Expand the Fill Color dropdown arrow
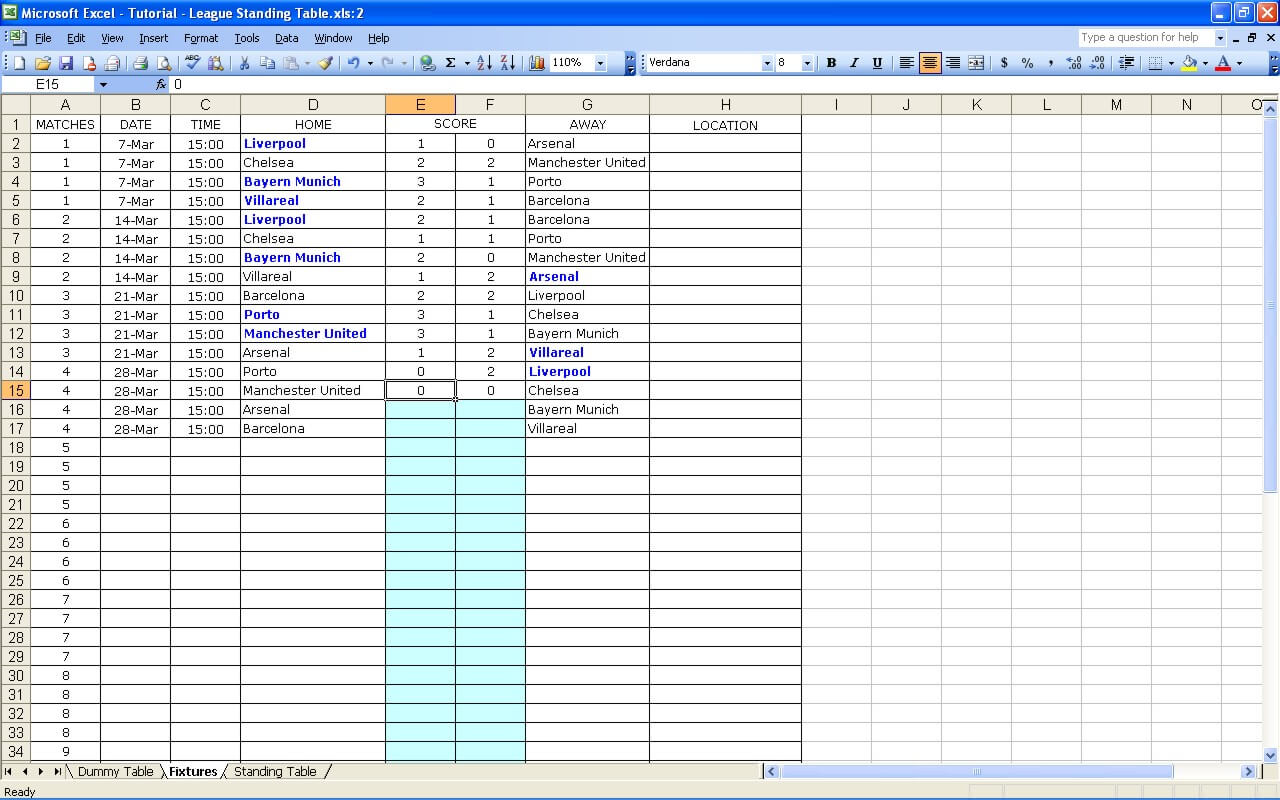 coord(1205,63)
